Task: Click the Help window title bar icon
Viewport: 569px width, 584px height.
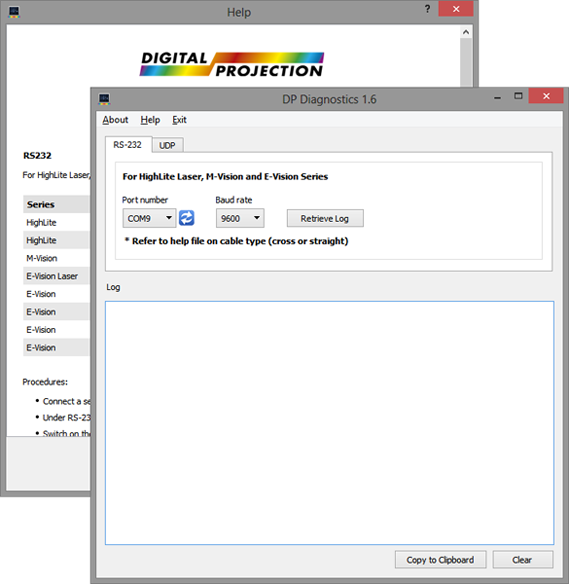Action: (14, 12)
